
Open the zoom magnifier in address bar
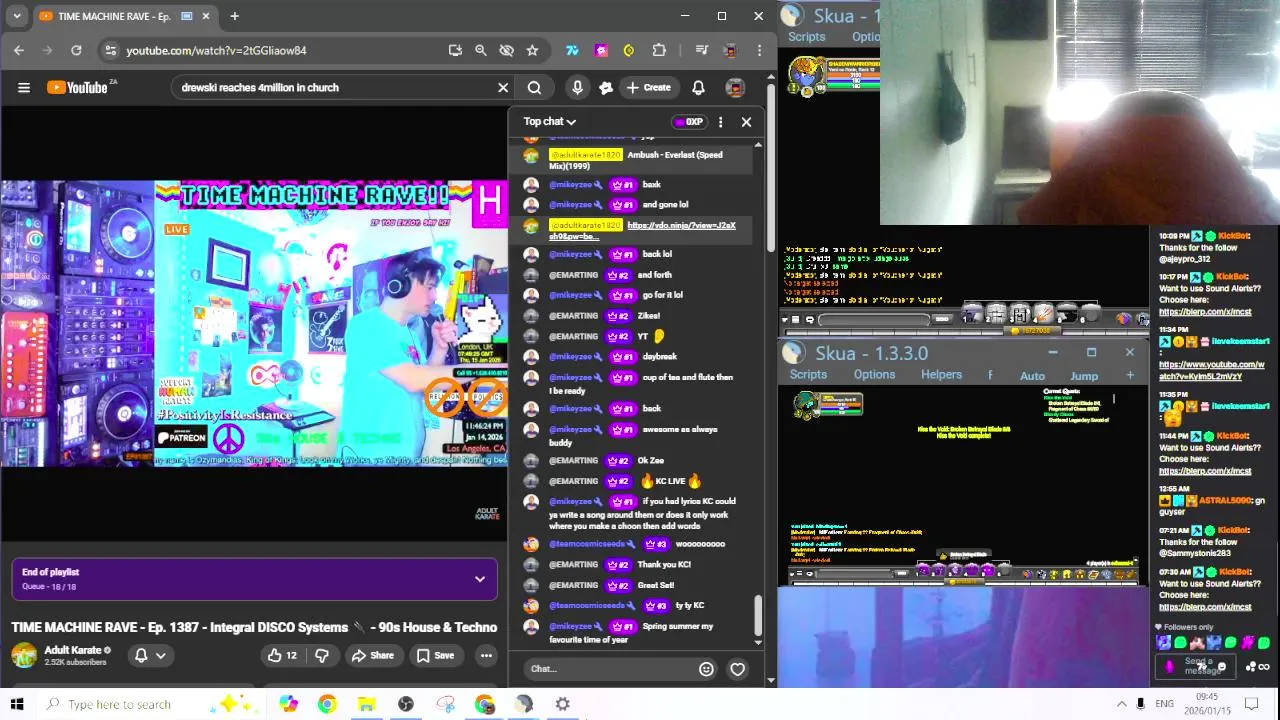[481, 50]
